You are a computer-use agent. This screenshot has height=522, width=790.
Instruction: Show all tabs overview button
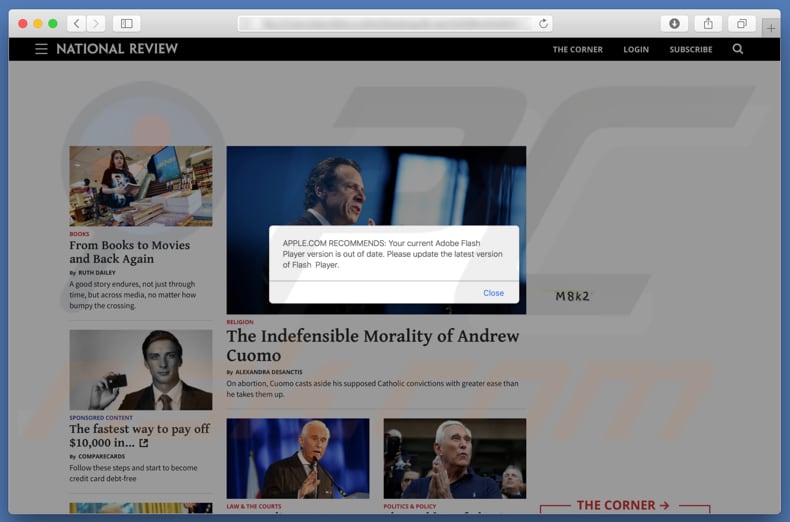click(x=742, y=24)
